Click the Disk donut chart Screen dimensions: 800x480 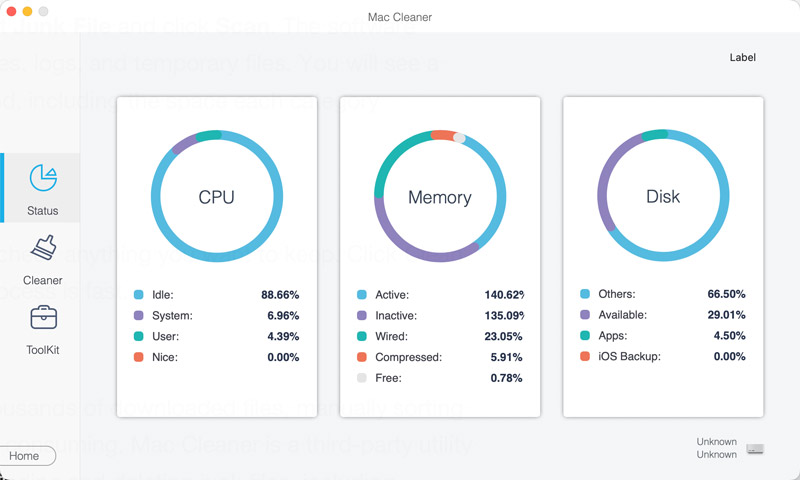coord(663,195)
